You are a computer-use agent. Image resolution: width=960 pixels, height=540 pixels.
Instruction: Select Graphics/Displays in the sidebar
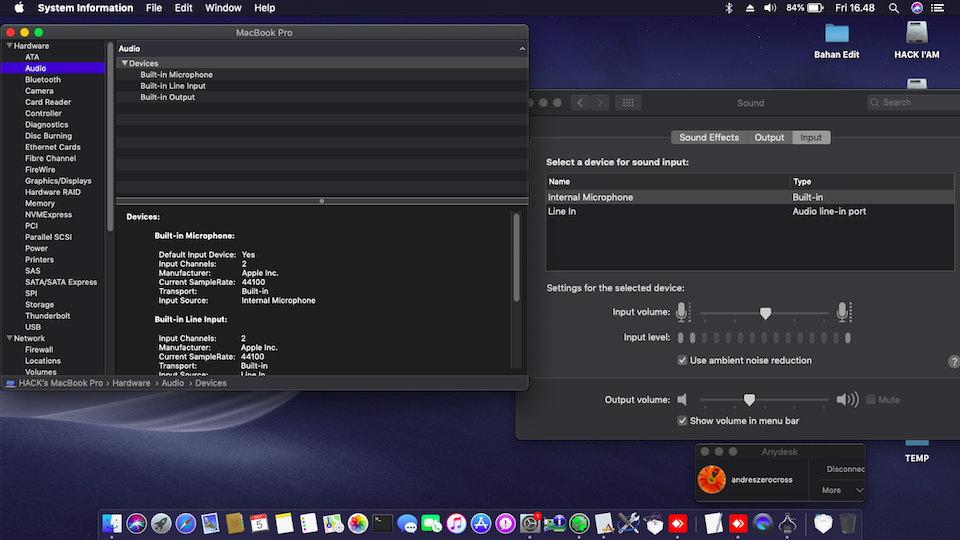(58, 181)
